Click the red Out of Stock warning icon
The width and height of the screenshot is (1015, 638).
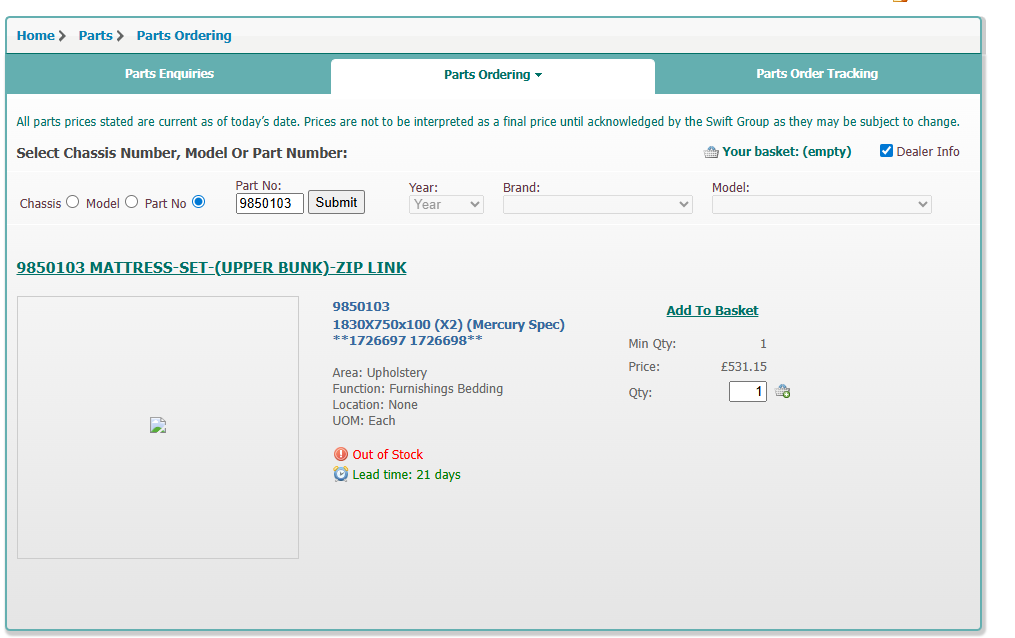pos(340,454)
